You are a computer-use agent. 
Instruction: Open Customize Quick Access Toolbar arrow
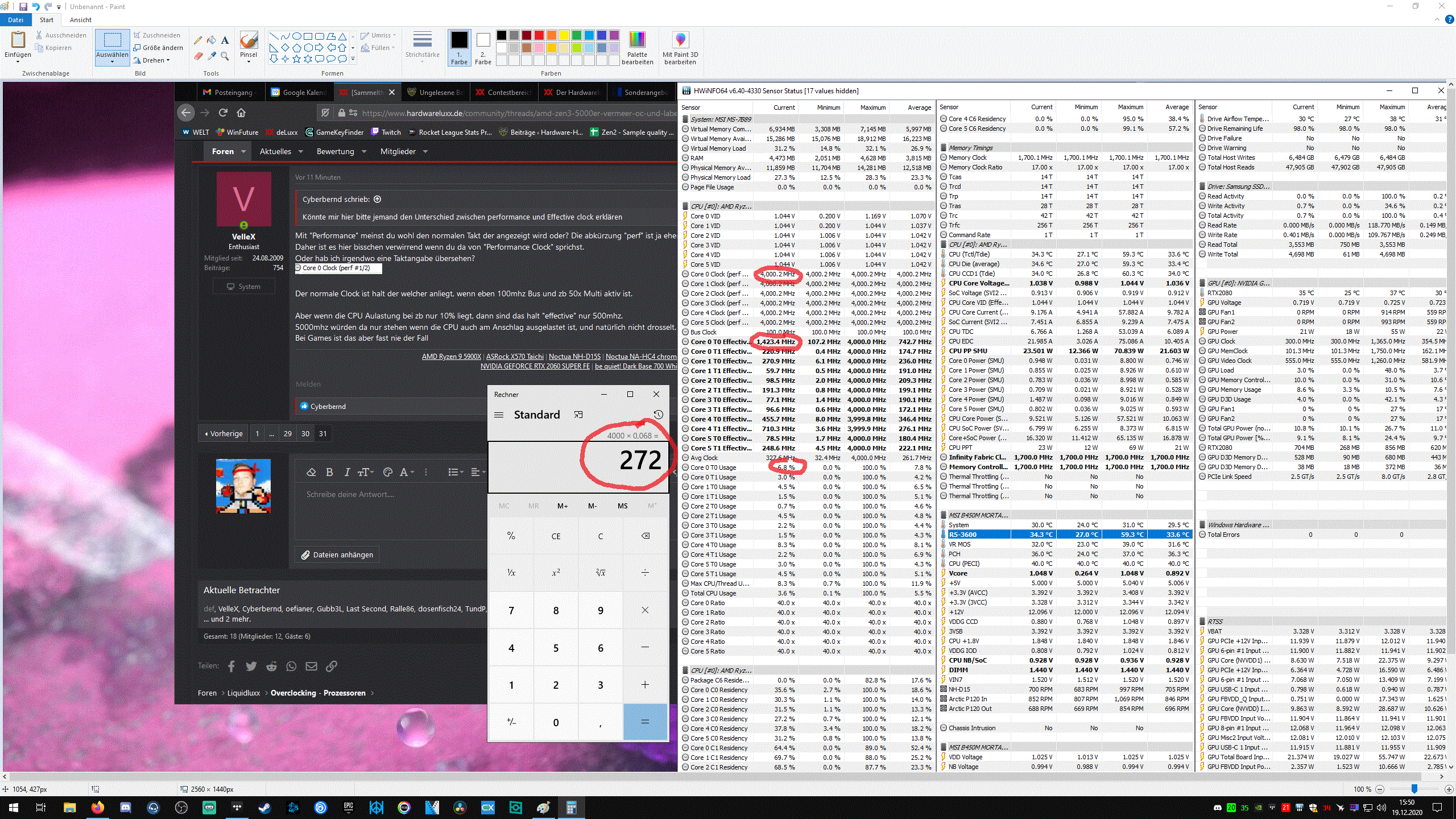pos(59,7)
